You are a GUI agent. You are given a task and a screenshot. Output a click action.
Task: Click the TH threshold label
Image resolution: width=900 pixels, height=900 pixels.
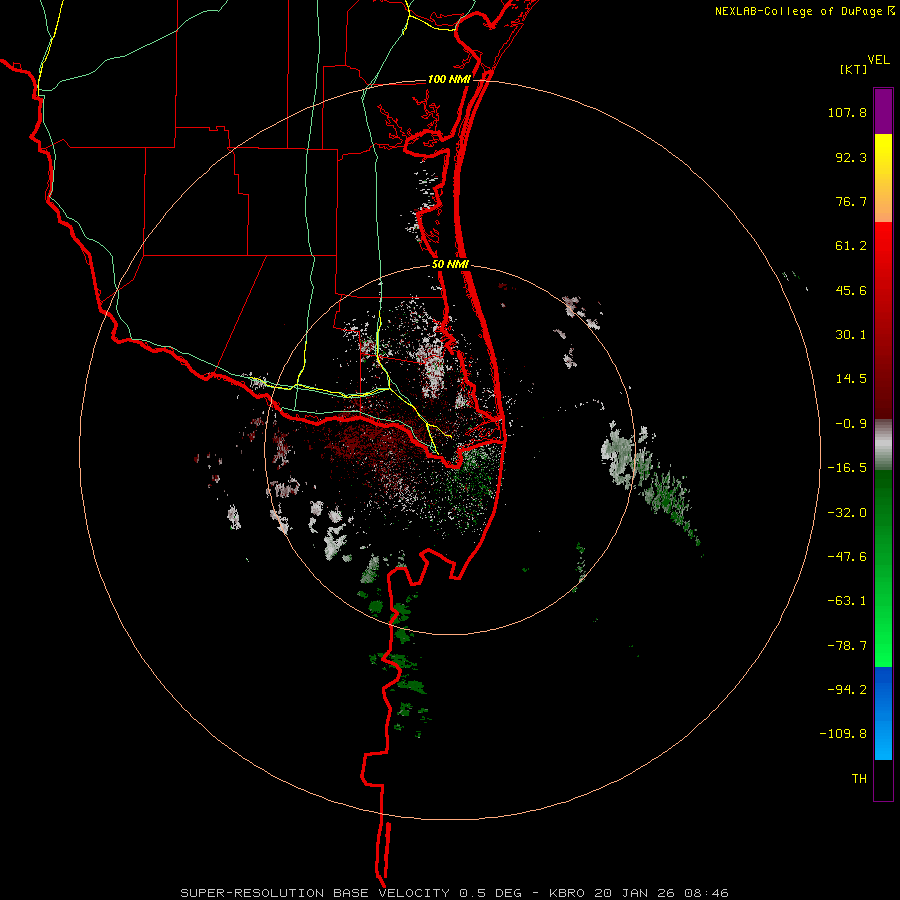pyautogui.click(x=859, y=778)
